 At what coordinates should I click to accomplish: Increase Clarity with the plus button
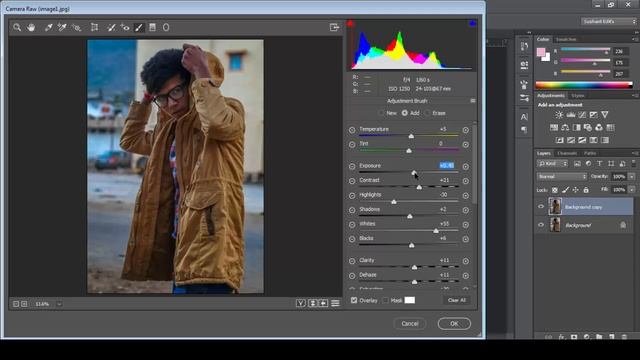tap(466, 261)
